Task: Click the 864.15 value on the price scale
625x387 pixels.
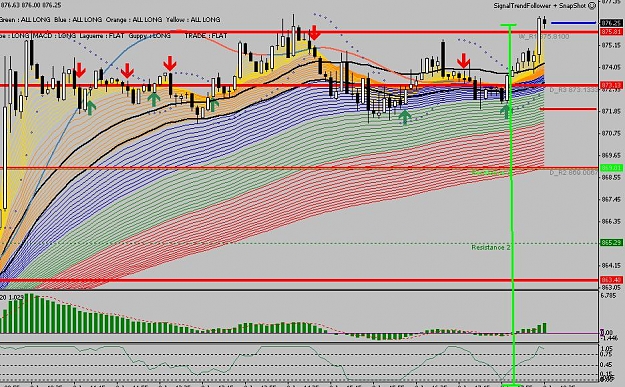Action: click(612, 265)
